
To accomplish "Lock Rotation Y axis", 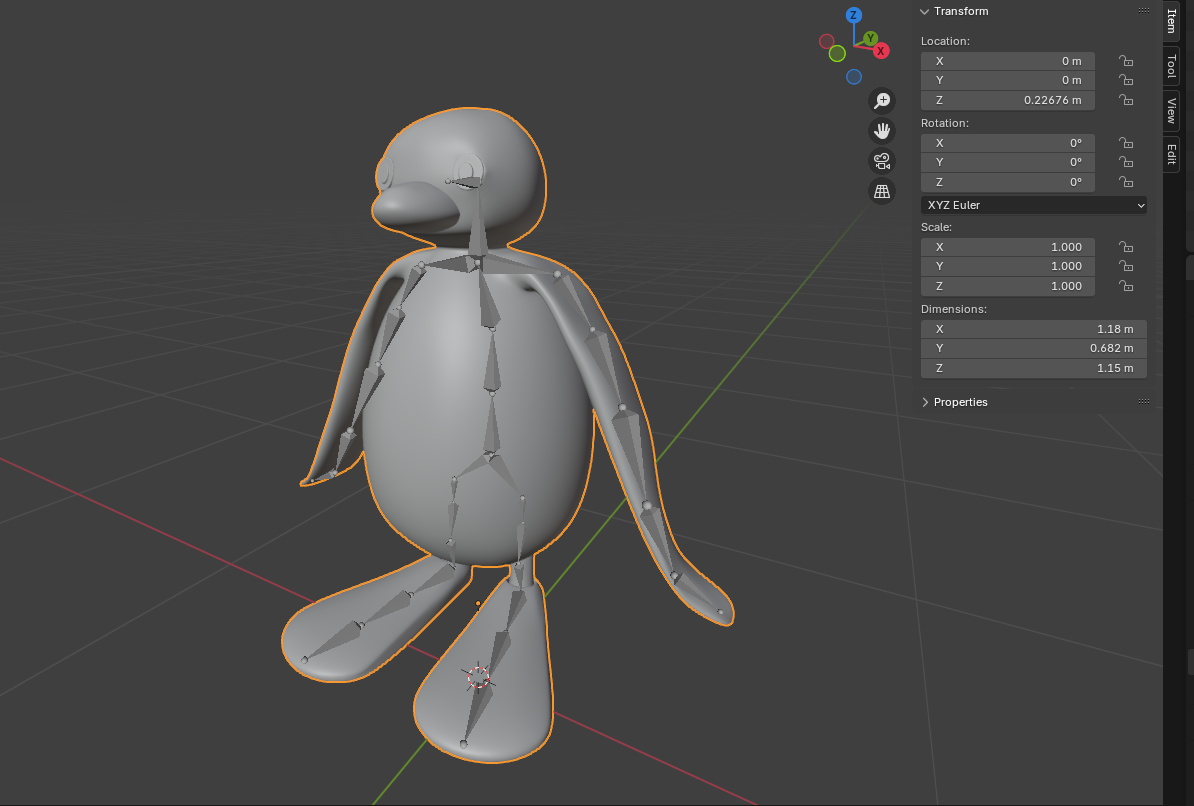I will 1125,162.
